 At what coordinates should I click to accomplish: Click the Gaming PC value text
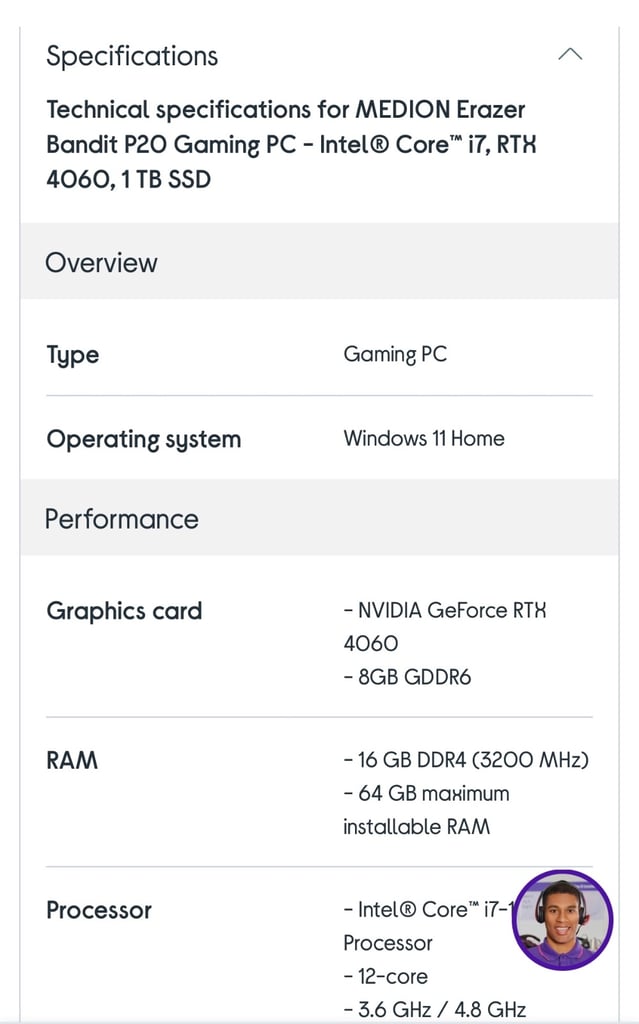395,354
